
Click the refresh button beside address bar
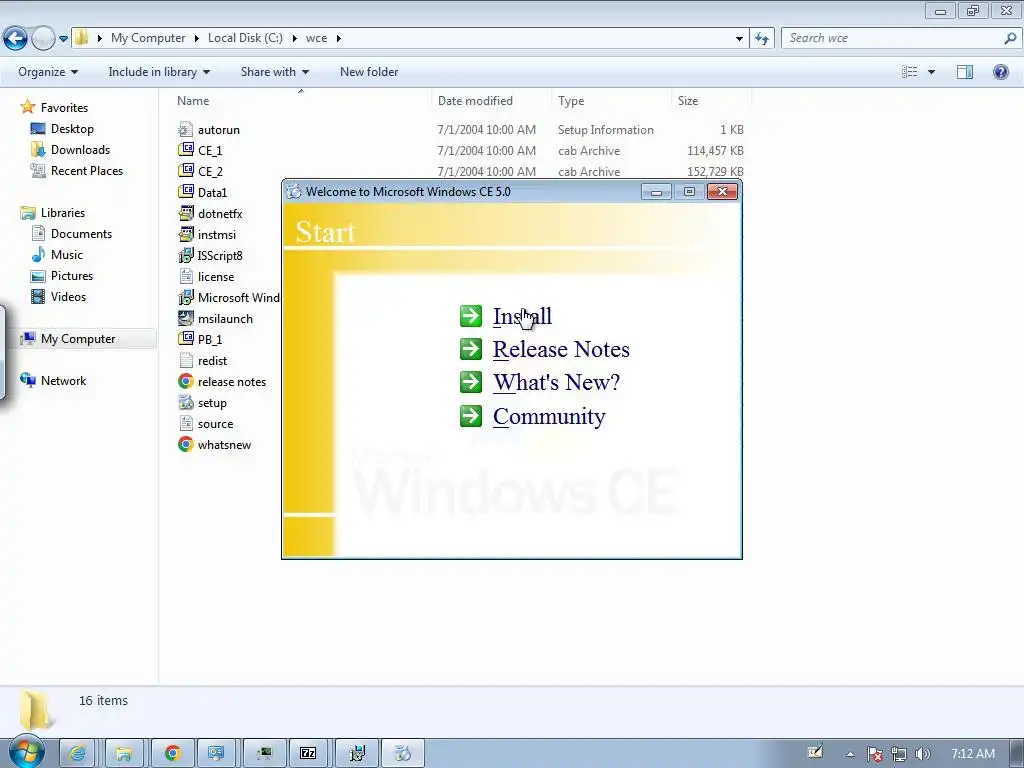(762, 39)
